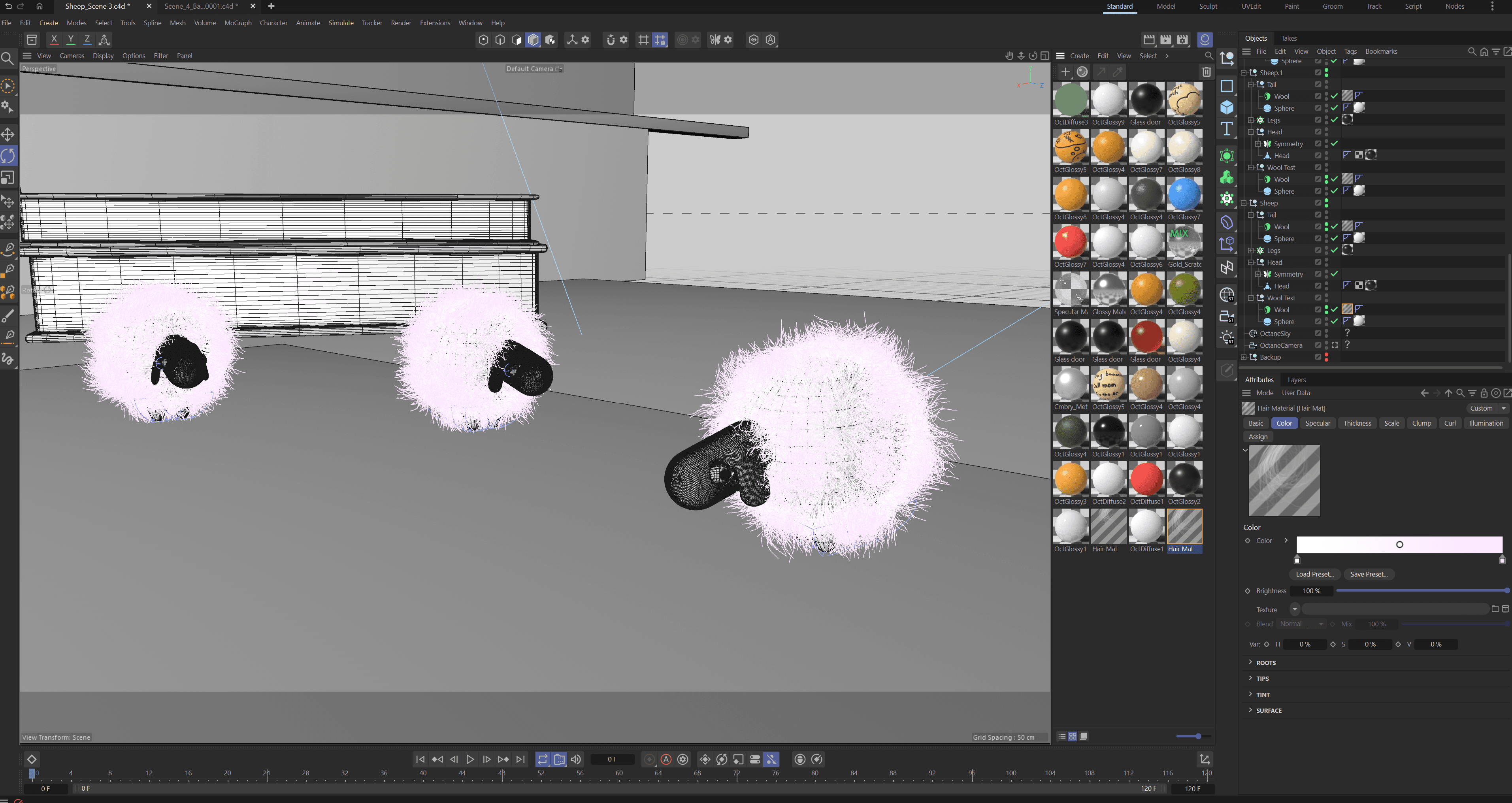Viewport: 1512px width, 803px height.
Task: Click the Record Active Objects button
Action: pyautogui.click(x=649, y=759)
